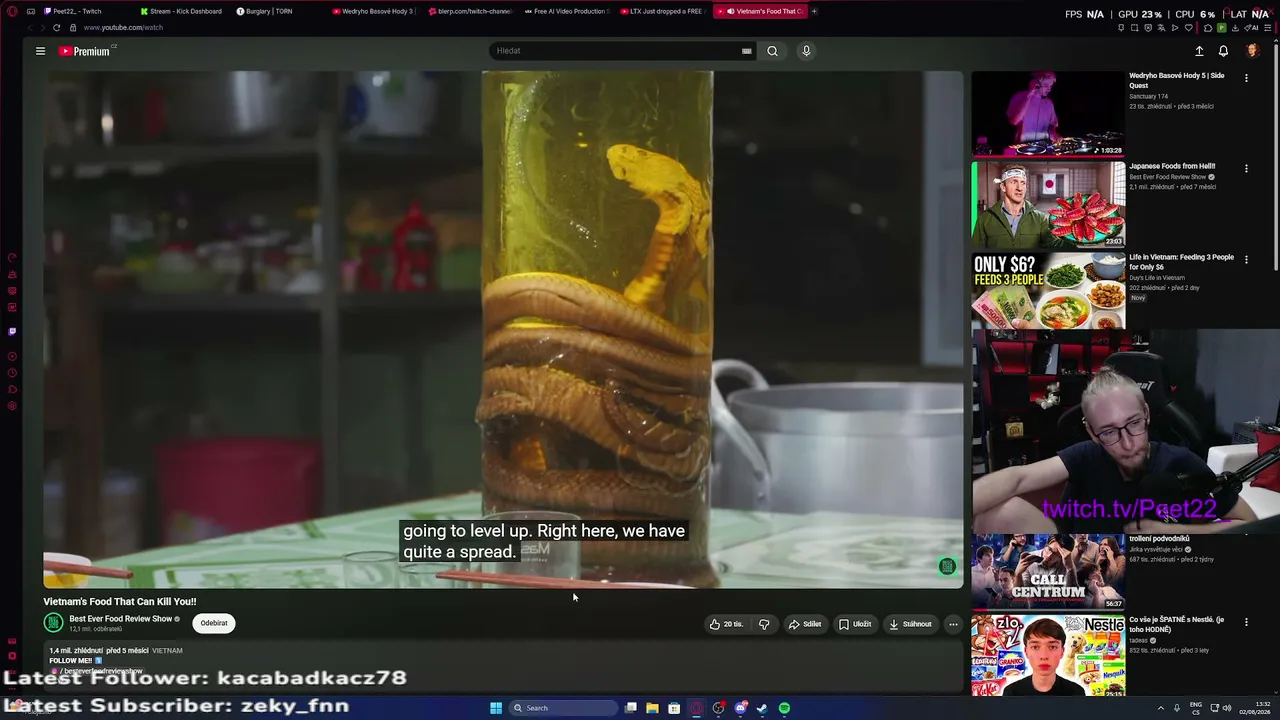Show hidden icons in the system tray
The width and height of the screenshot is (1280, 720).
tap(1161, 708)
